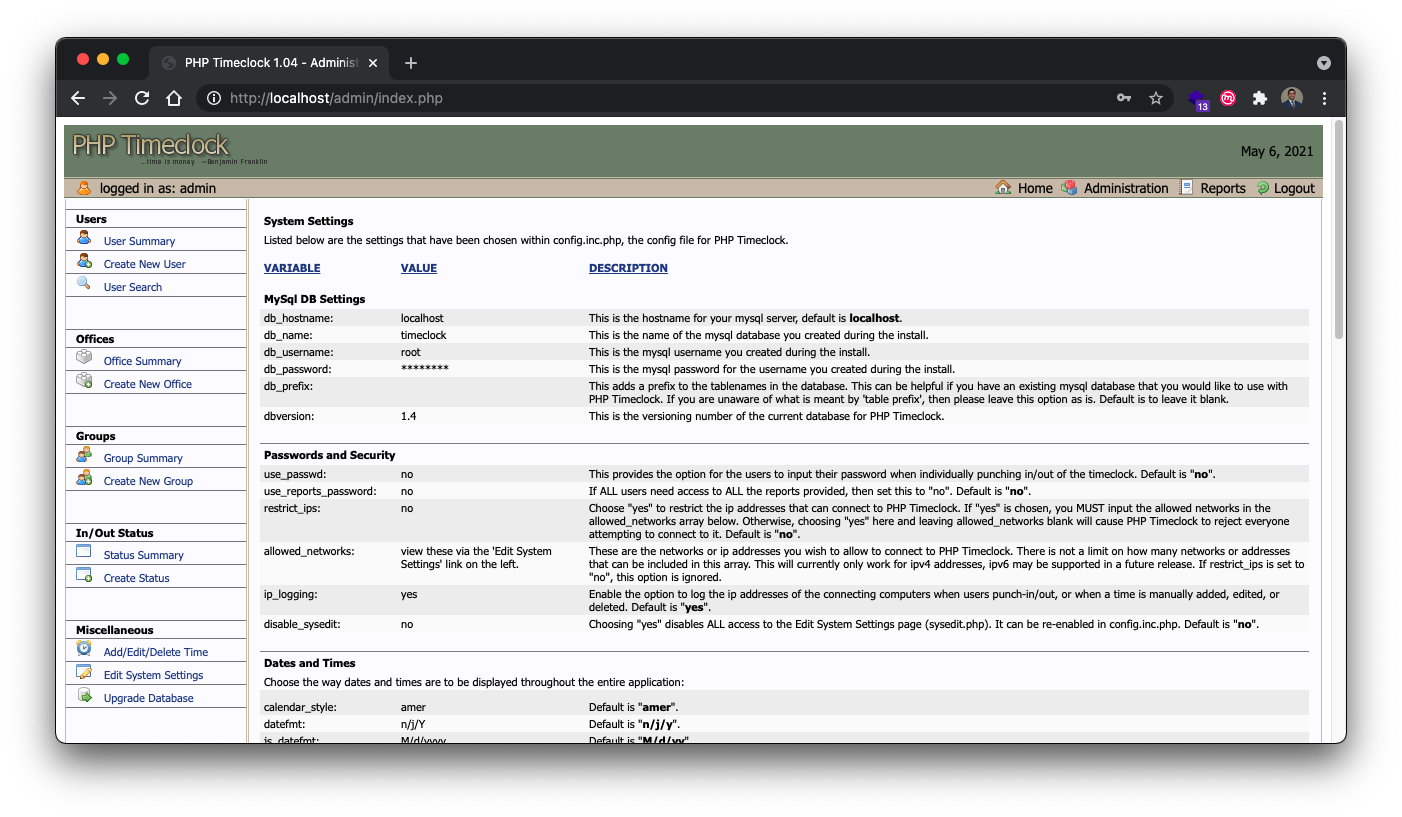Log out using the Logout link
The image size is (1402, 817).
click(1293, 188)
